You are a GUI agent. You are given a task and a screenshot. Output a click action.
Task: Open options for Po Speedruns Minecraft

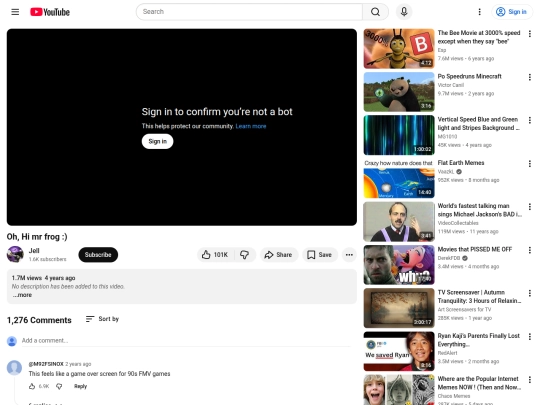[530, 77]
